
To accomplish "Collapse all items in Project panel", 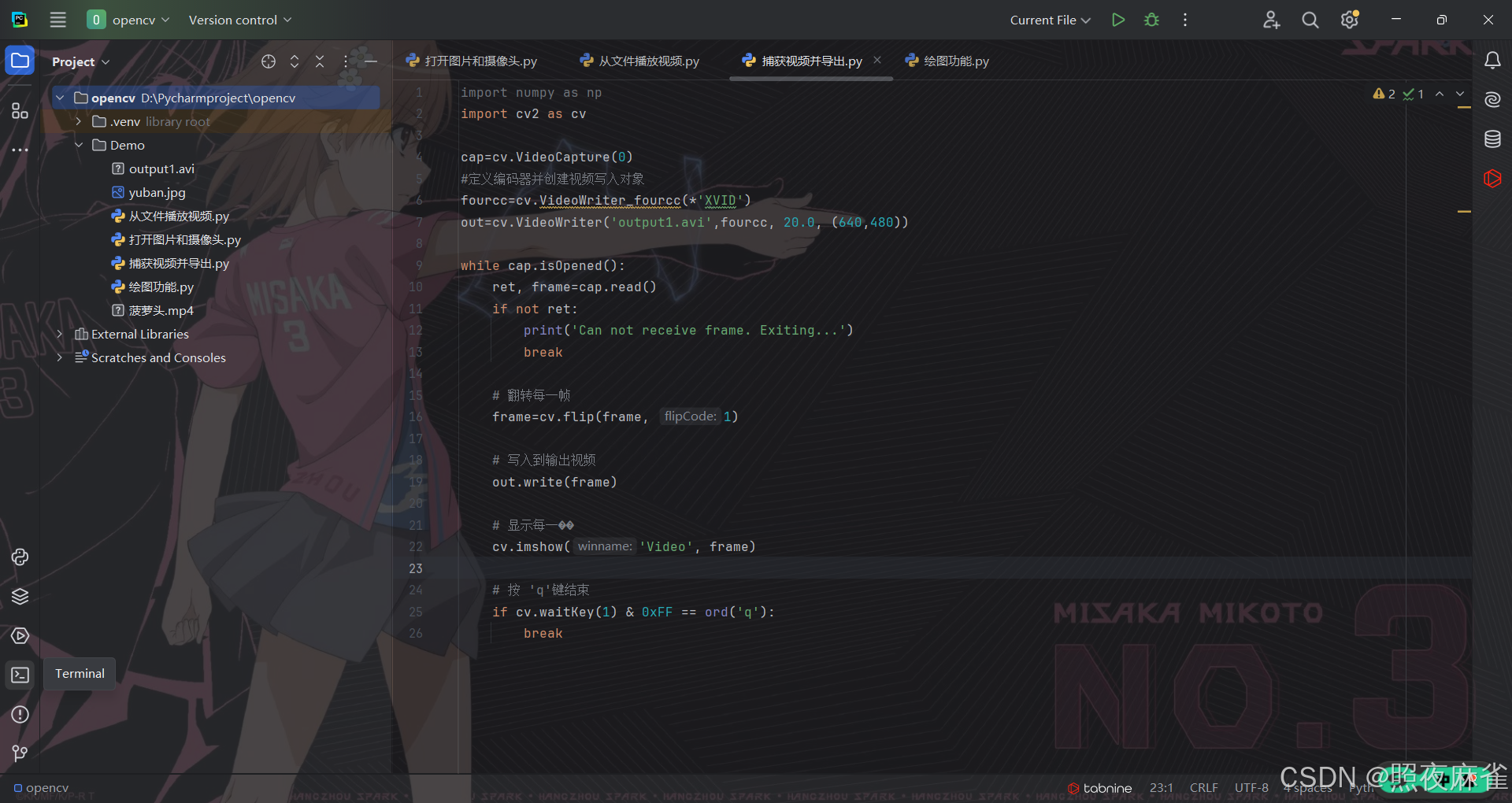I will 320,61.
